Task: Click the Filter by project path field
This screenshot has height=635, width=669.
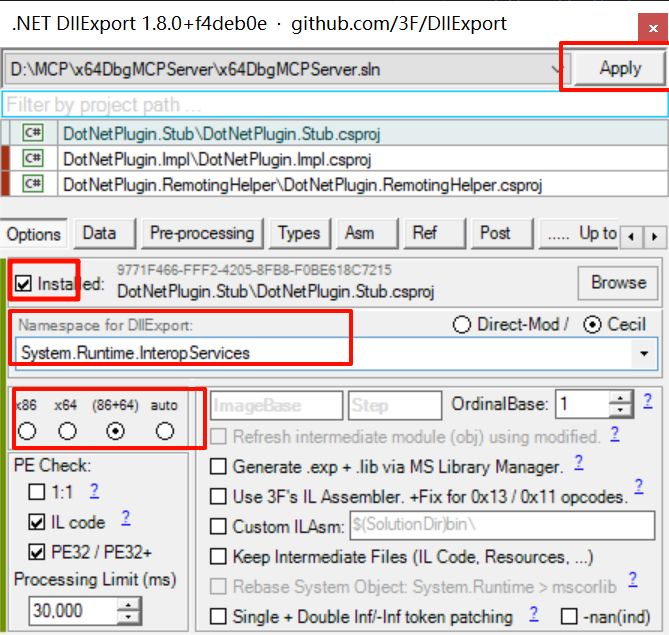Action: coord(334,104)
